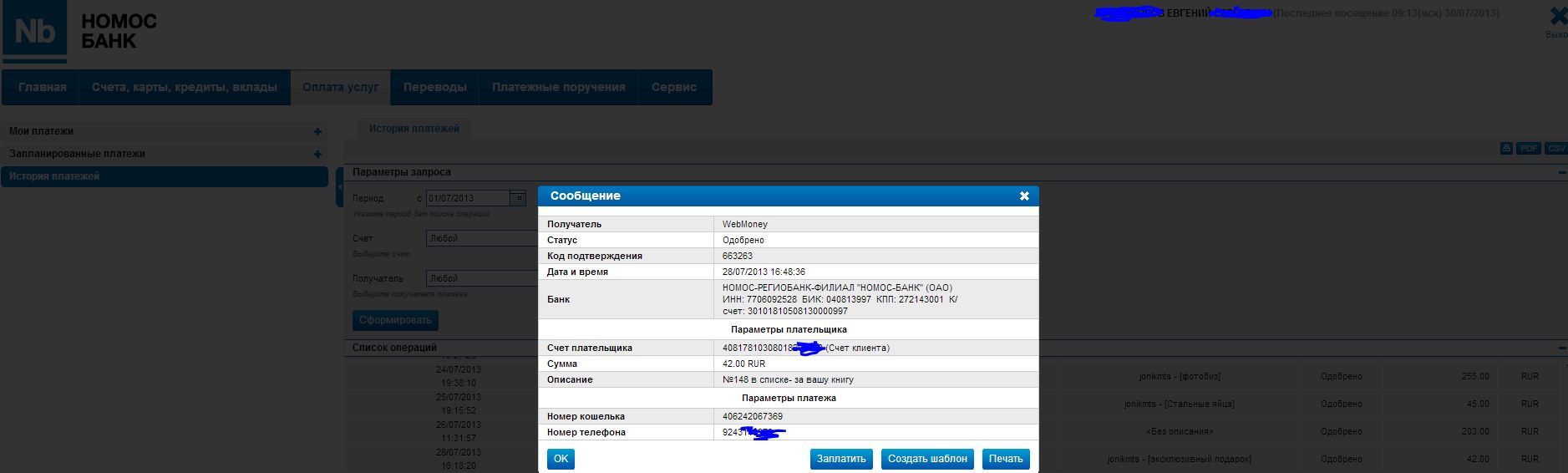The height and width of the screenshot is (473, 1568).
Task: Open the calendar picker next to date
Action: coord(518,198)
